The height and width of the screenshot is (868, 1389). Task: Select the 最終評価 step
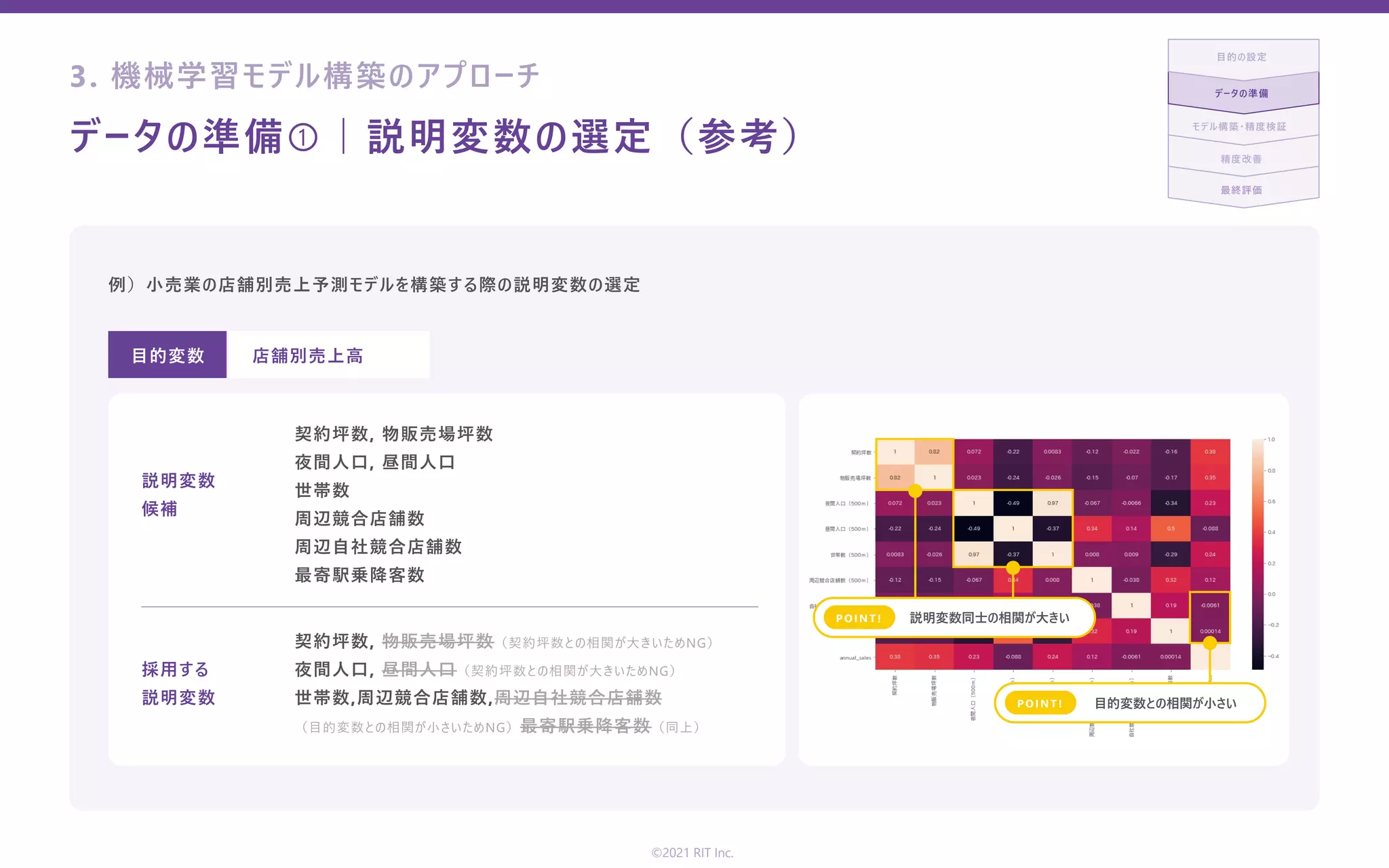tap(1243, 190)
